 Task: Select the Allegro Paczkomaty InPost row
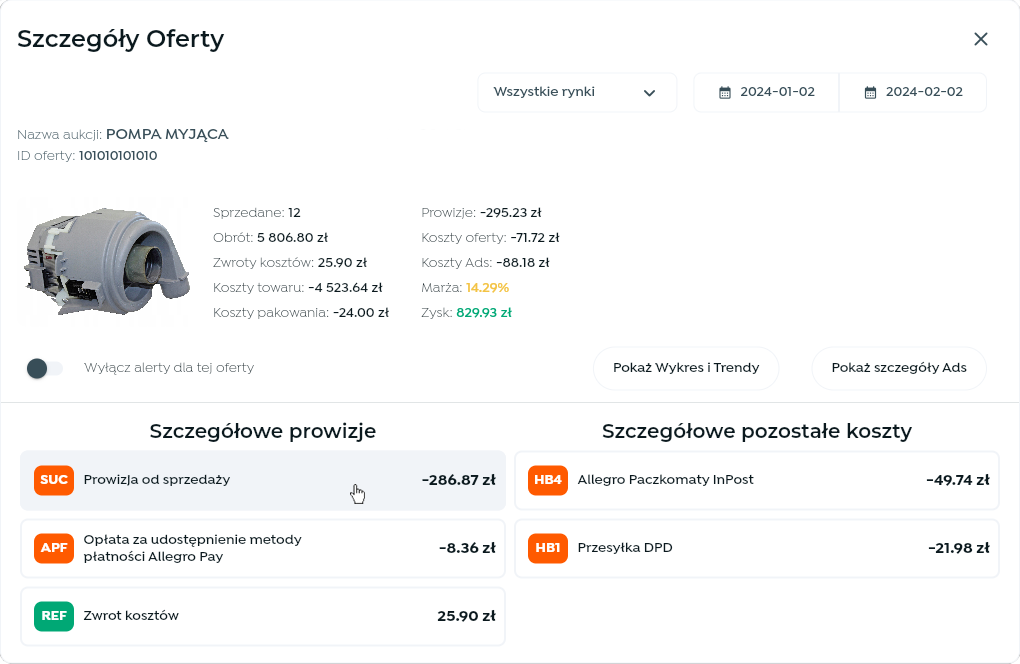[757, 480]
